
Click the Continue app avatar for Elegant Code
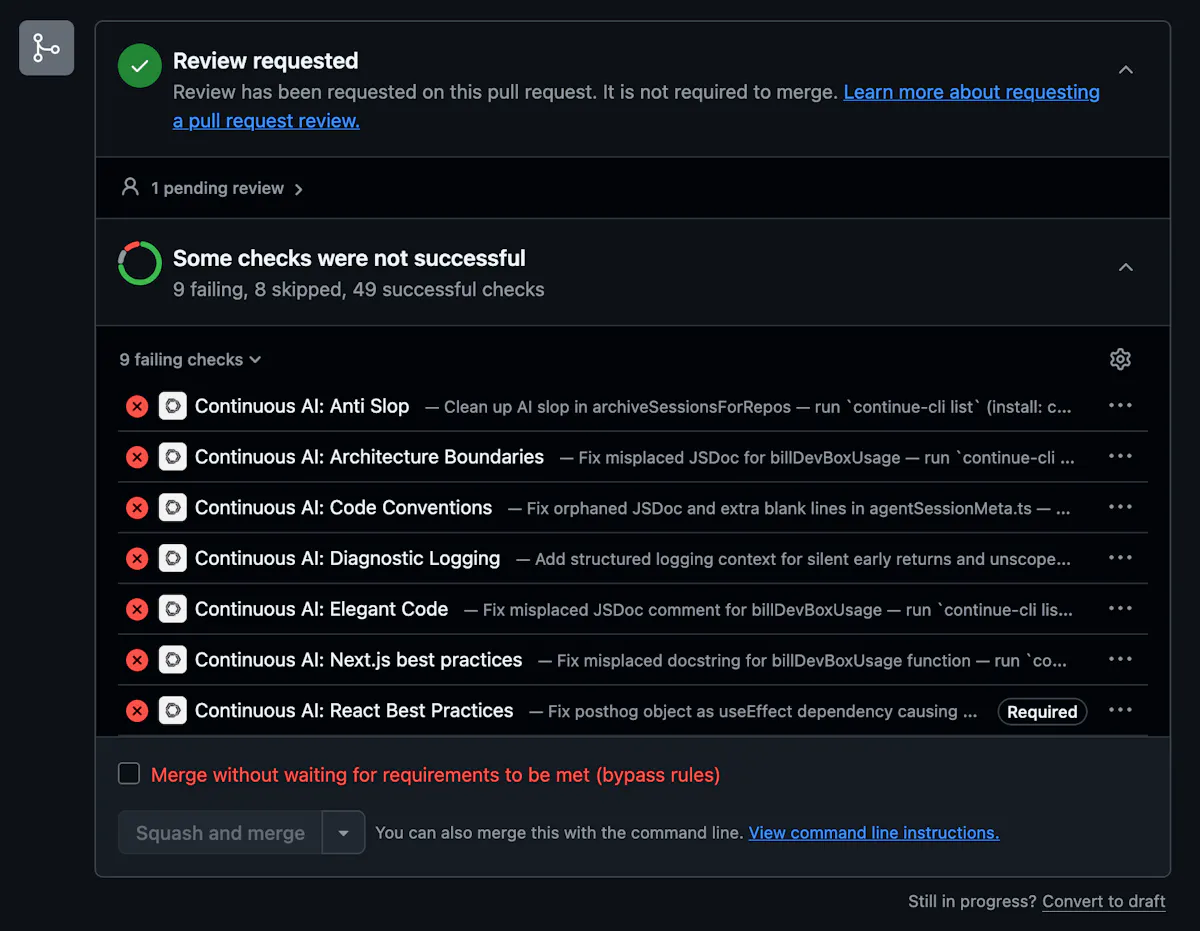[173, 609]
